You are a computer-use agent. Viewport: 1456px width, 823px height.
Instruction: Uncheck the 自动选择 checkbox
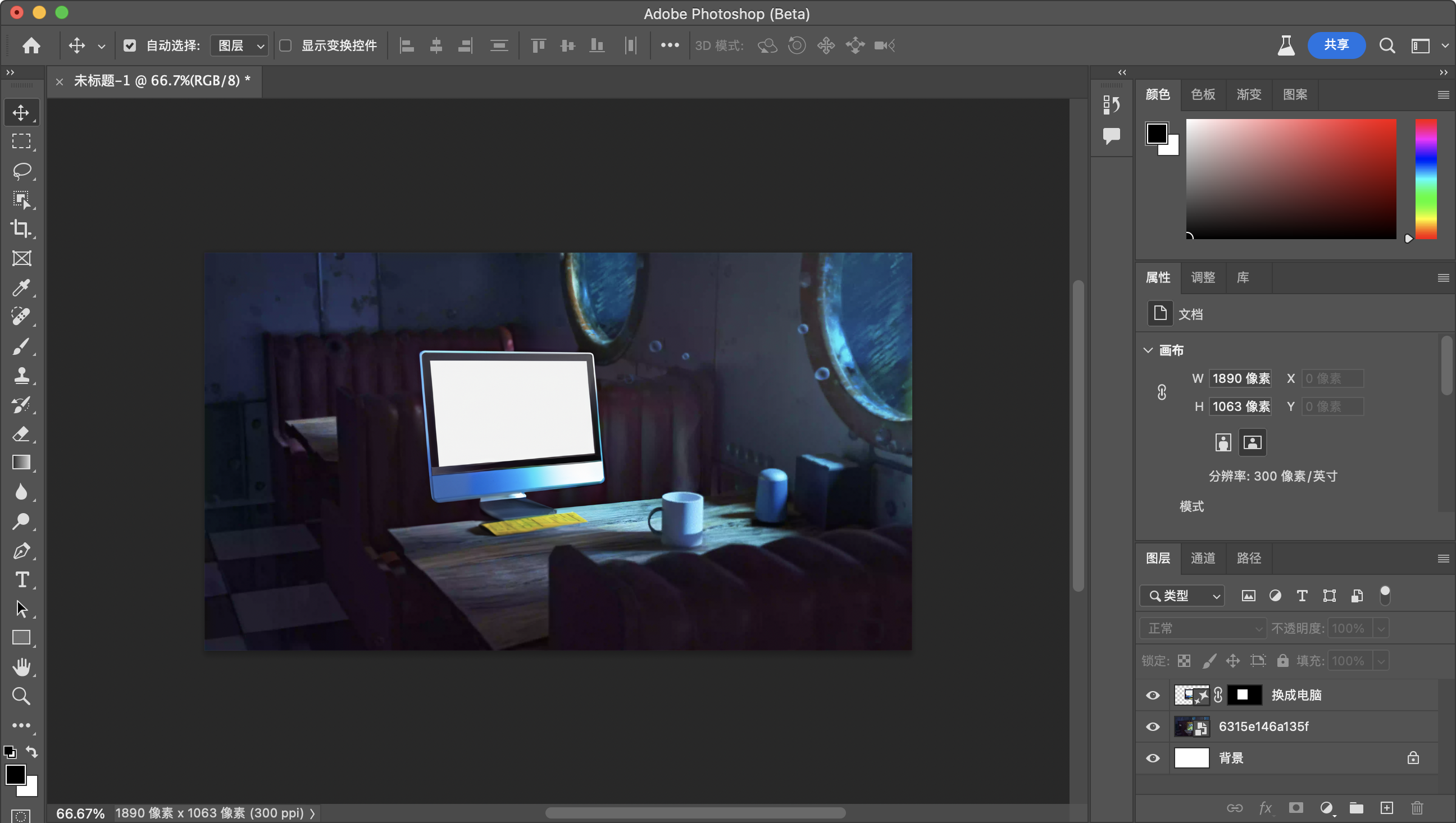[130, 46]
